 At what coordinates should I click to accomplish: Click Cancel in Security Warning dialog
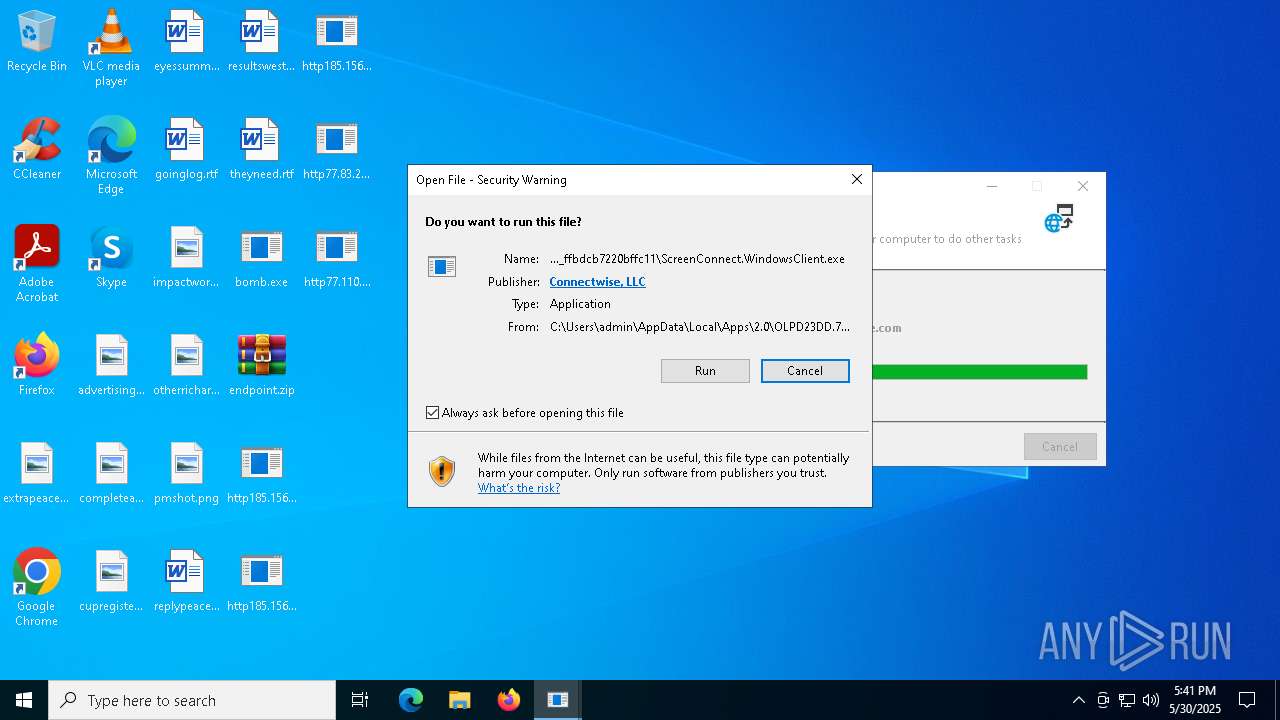pyautogui.click(x=805, y=371)
